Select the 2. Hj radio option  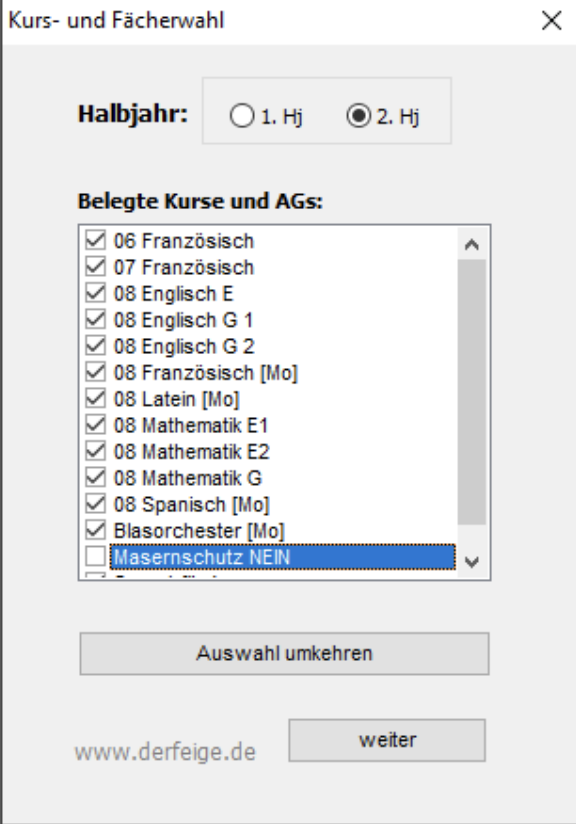358,116
